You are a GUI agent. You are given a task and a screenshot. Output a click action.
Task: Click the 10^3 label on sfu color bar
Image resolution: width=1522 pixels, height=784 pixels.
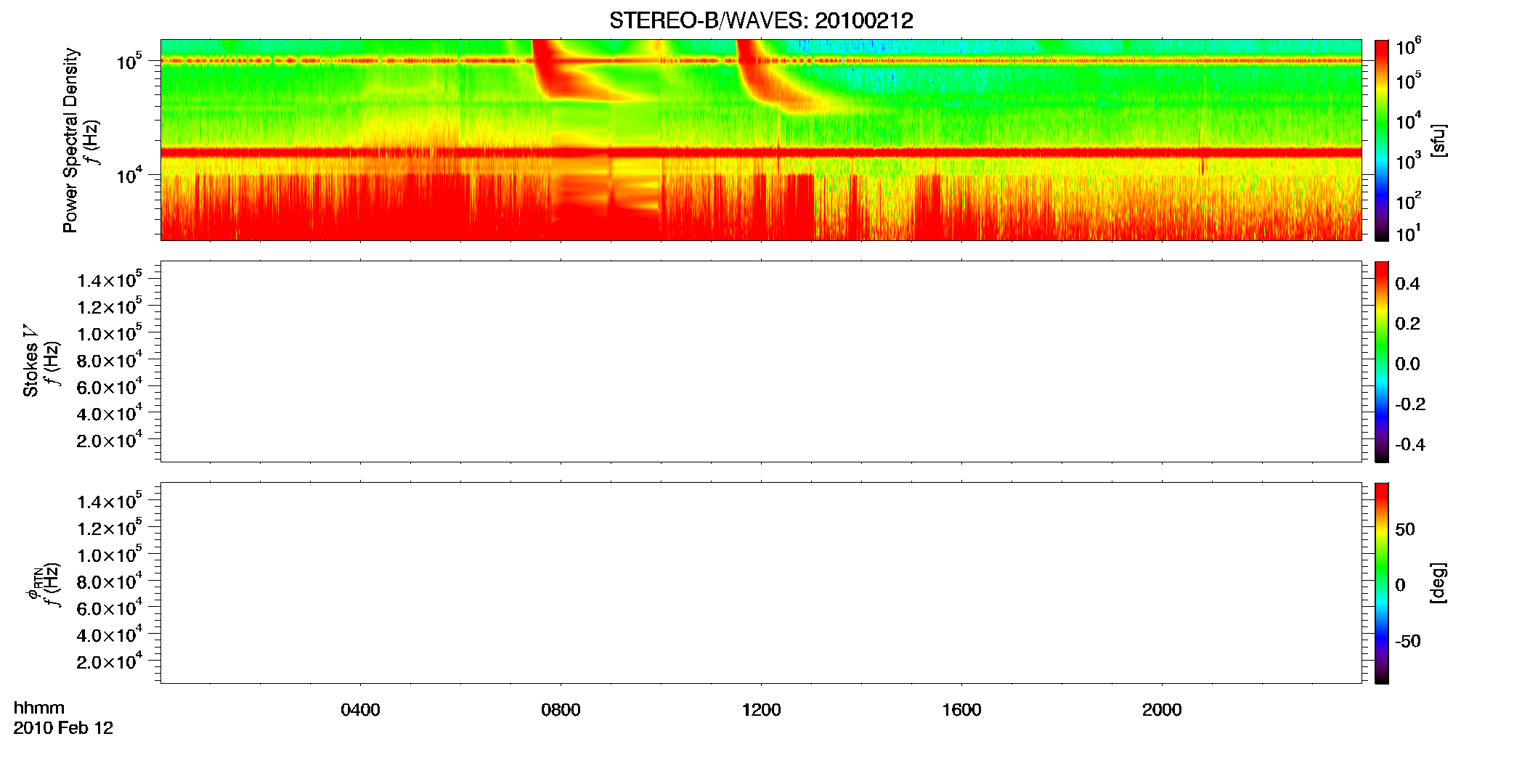click(1409, 161)
